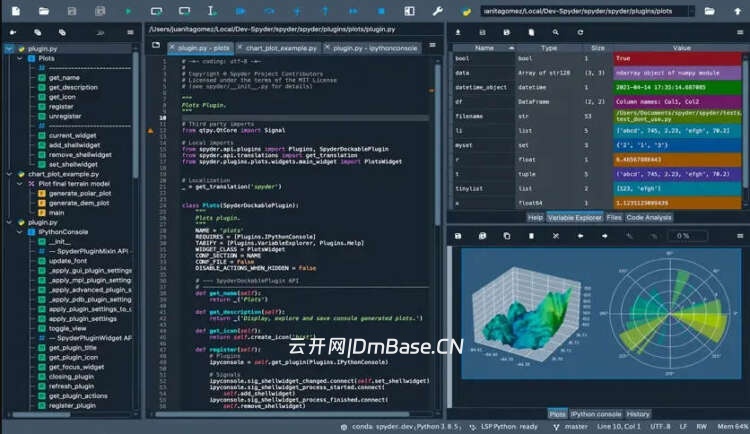The height and width of the screenshot is (434, 750).
Task: Step out of function in debugger
Action: click(325, 11)
